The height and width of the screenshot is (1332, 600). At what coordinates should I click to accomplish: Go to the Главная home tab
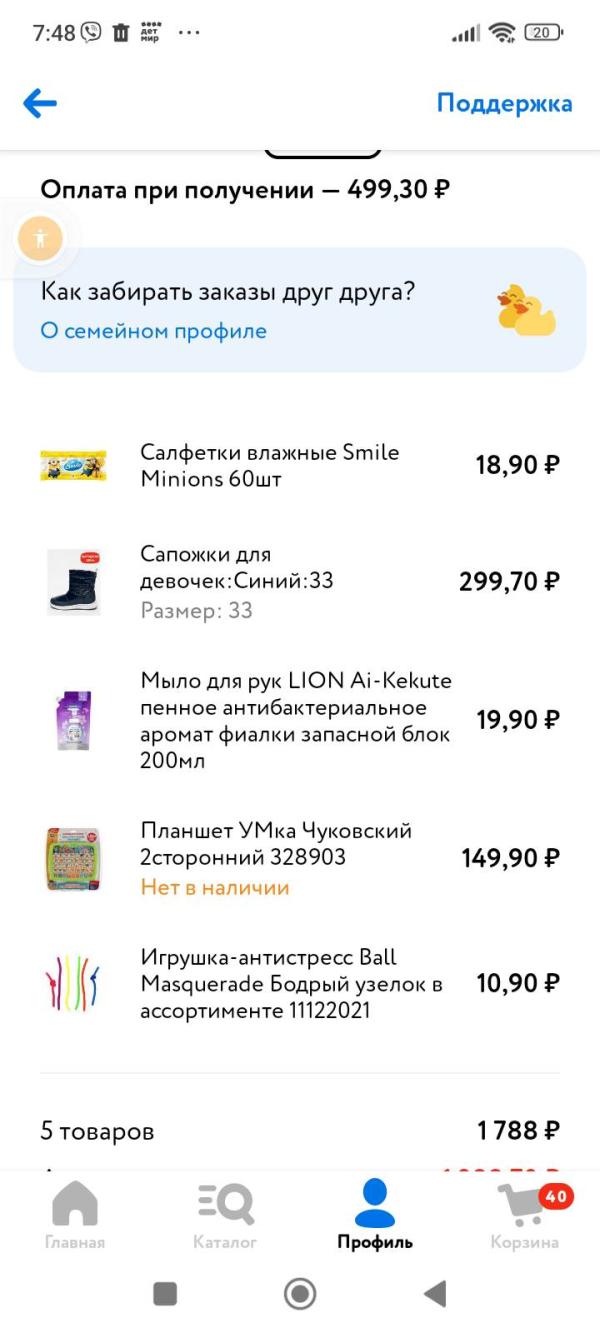[x=75, y=1214]
